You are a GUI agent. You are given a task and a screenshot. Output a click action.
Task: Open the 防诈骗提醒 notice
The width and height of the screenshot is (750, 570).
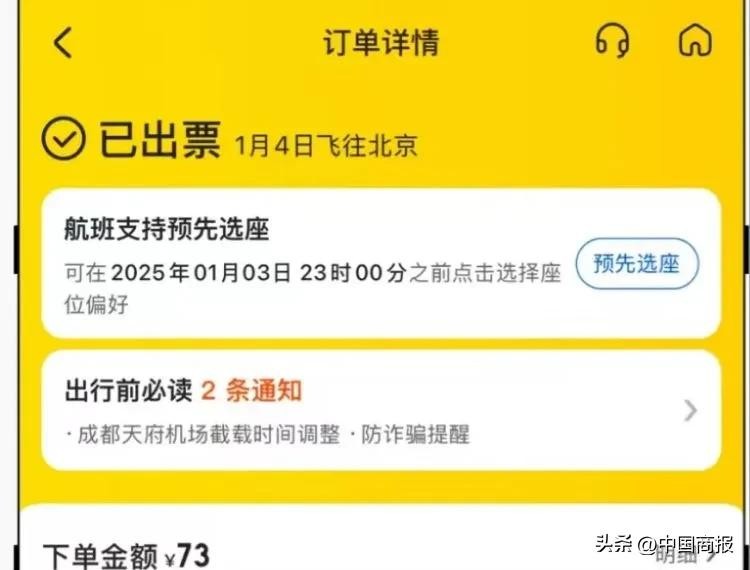pos(416,435)
